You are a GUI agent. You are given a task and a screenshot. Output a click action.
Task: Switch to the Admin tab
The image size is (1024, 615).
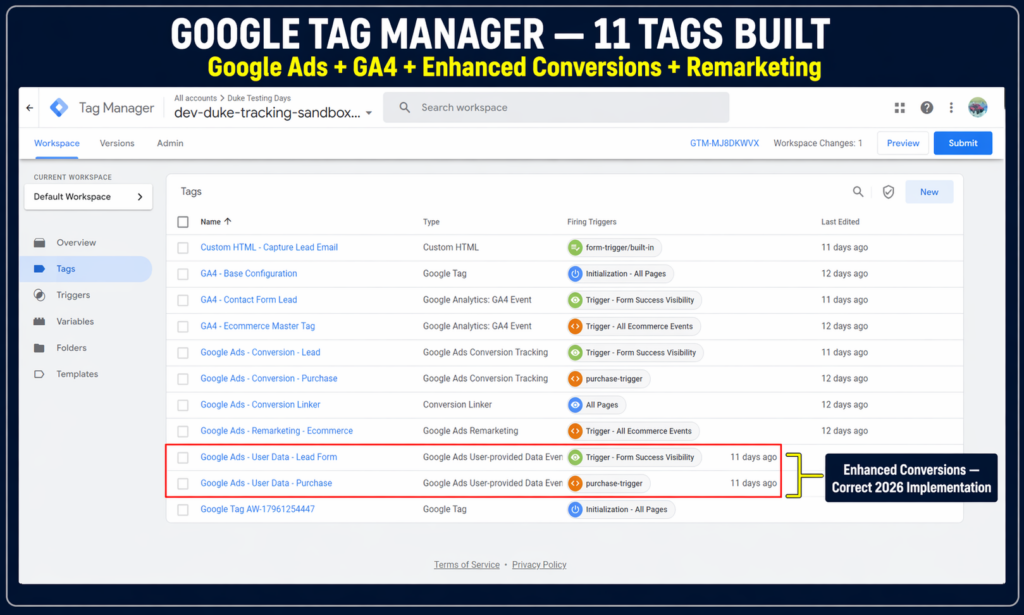point(170,143)
